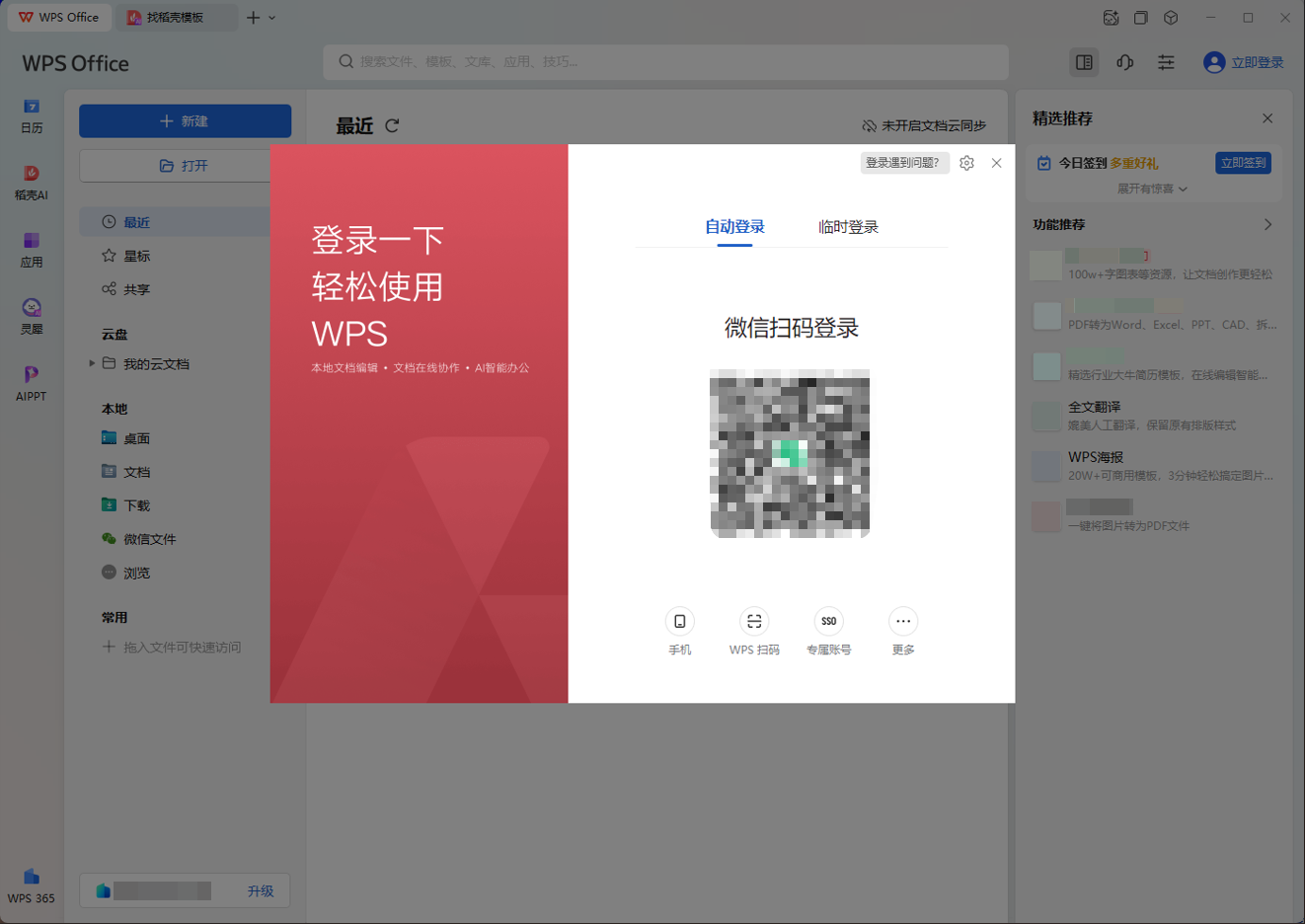Open the 灵犀 assistant sidebar icon
This screenshot has height=924, width=1305.
(32, 317)
